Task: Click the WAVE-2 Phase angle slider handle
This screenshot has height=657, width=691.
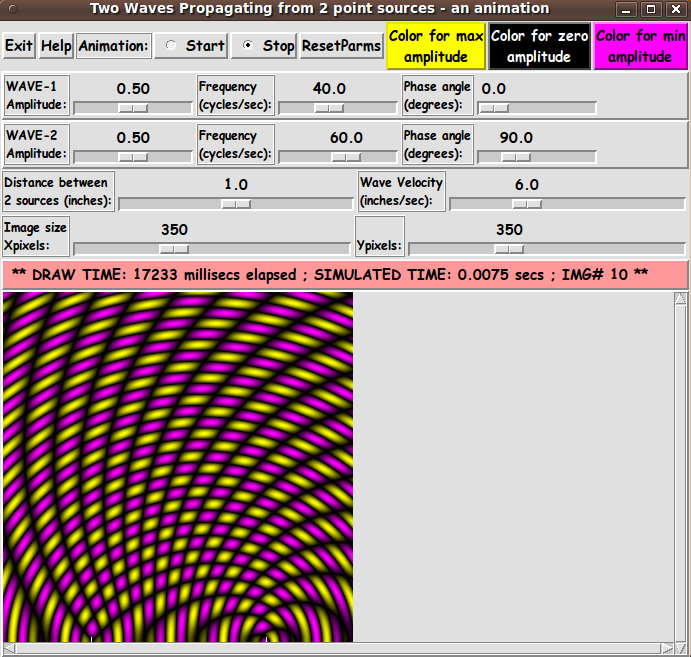Action: pyautogui.click(x=516, y=157)
